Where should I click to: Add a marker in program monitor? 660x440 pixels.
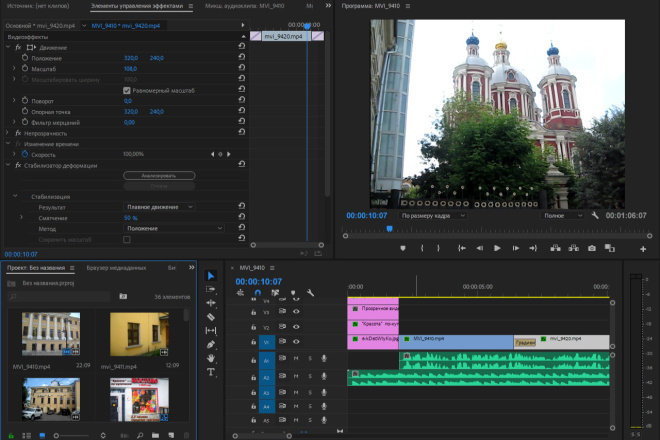click(x=403, y=248)
